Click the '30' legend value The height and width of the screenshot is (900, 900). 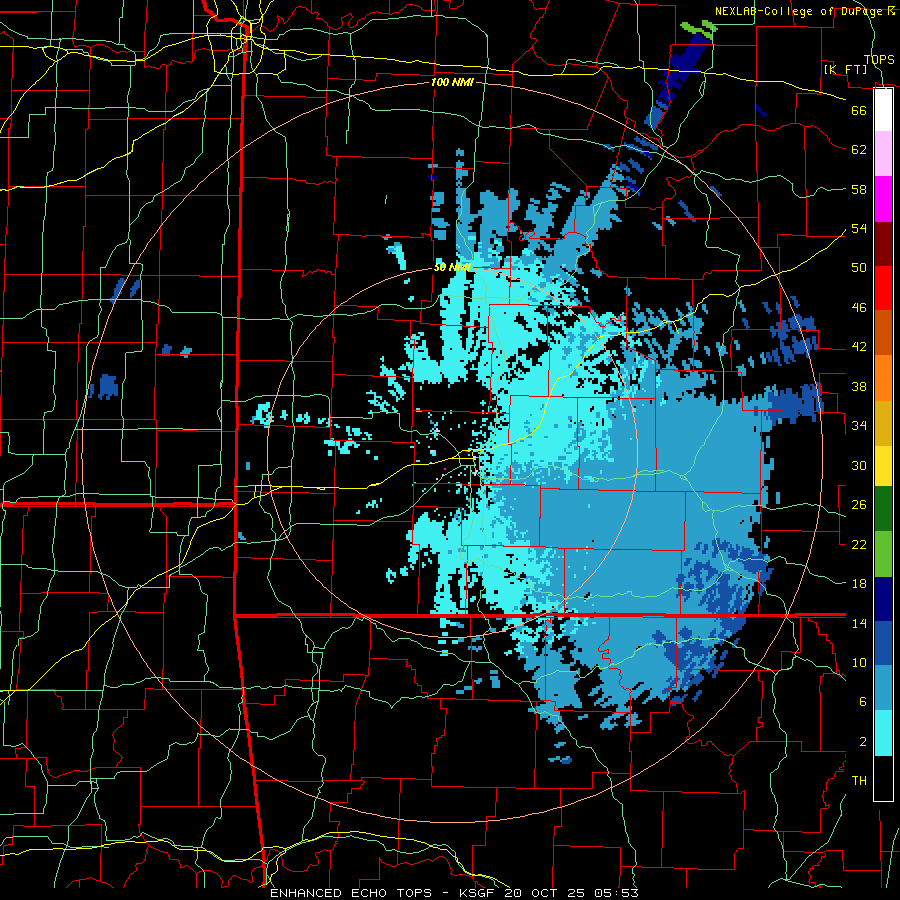[x=859, y=465]
